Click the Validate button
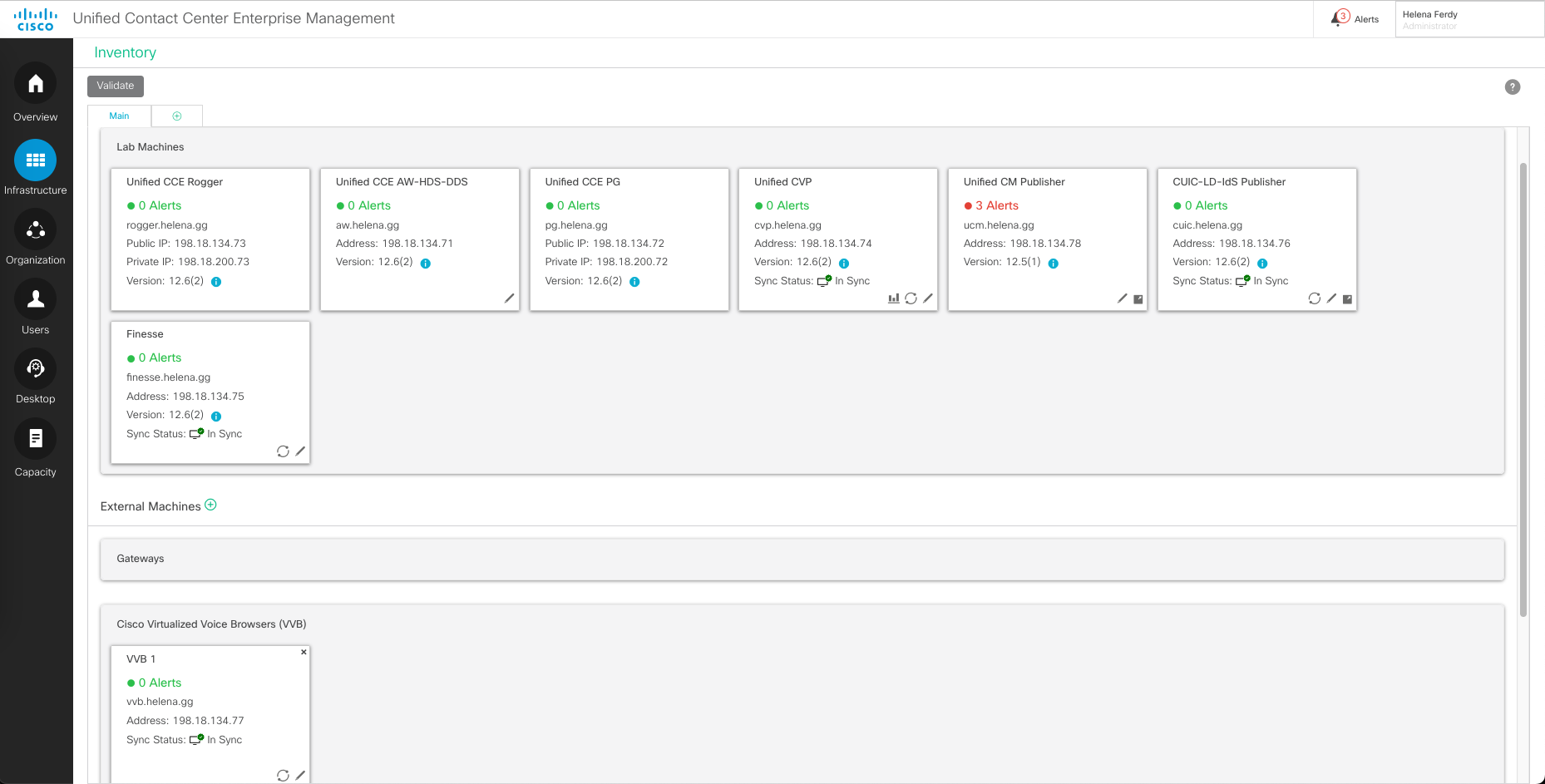 click(x=116, y=86)
